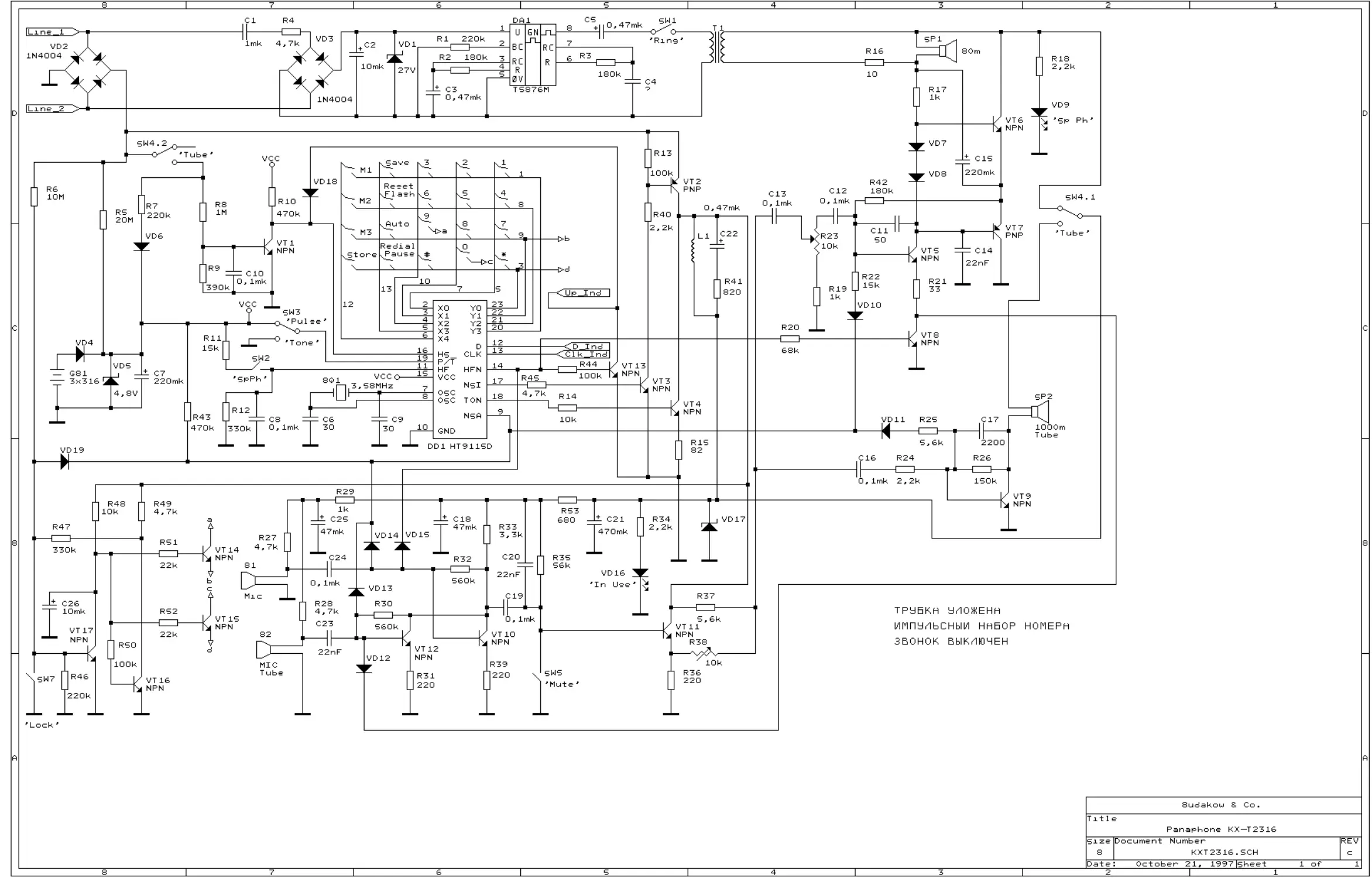Click the 'KXT2316.SCH' document number
The width and height of the screenshot is (1372, 878).
(x=1224, y=853)
